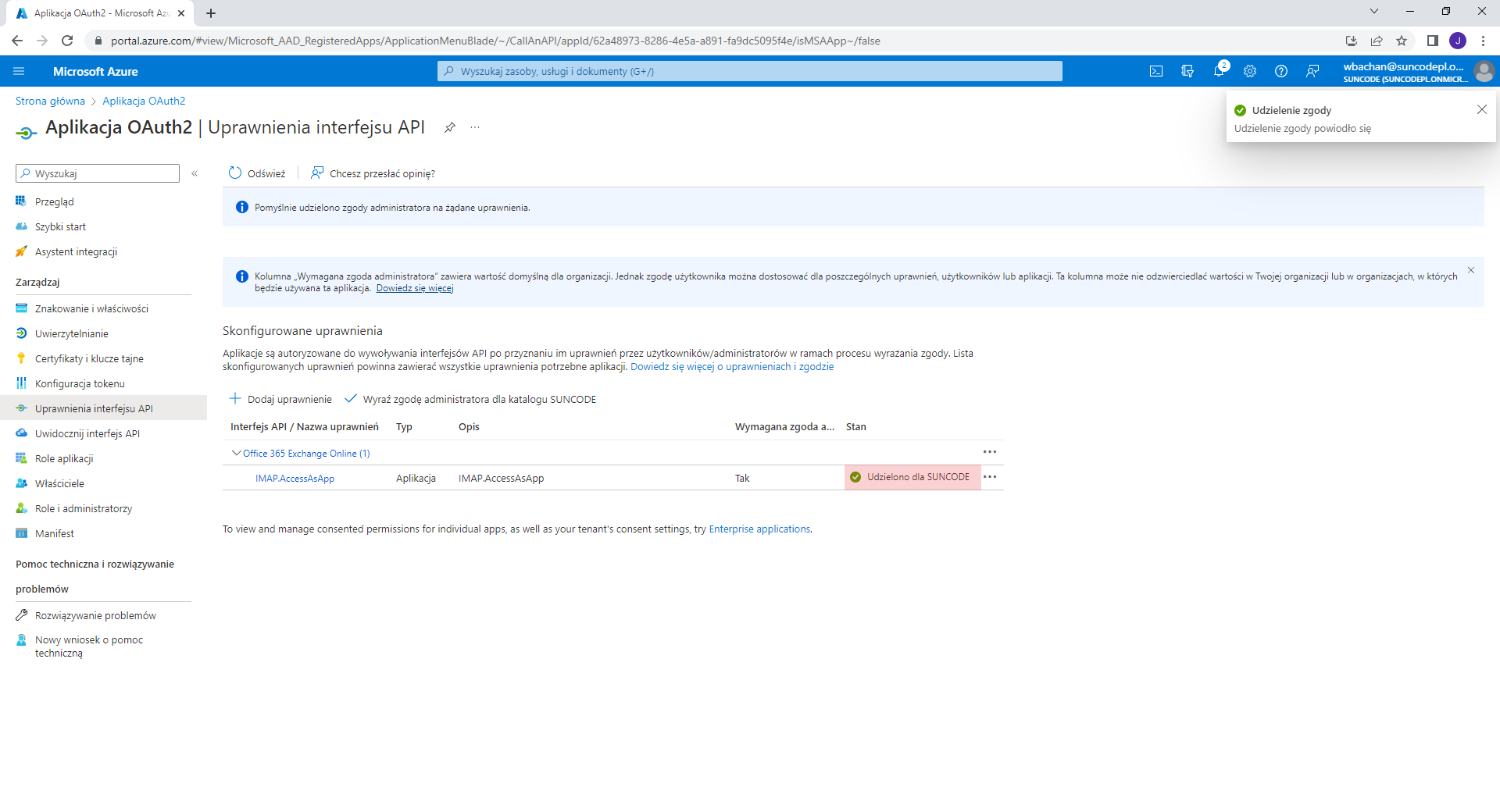Open Dowiedz się więcej link in banner

(x=415, y=288)
